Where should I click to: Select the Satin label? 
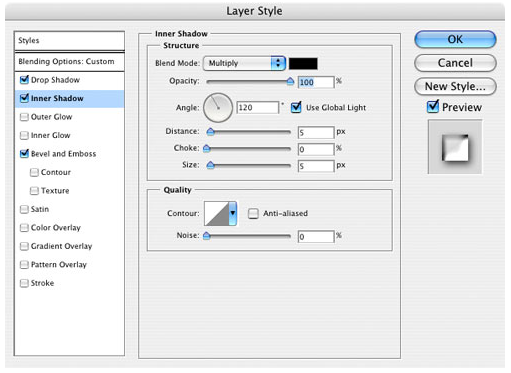pyautogui.click(x=40, y=209)
